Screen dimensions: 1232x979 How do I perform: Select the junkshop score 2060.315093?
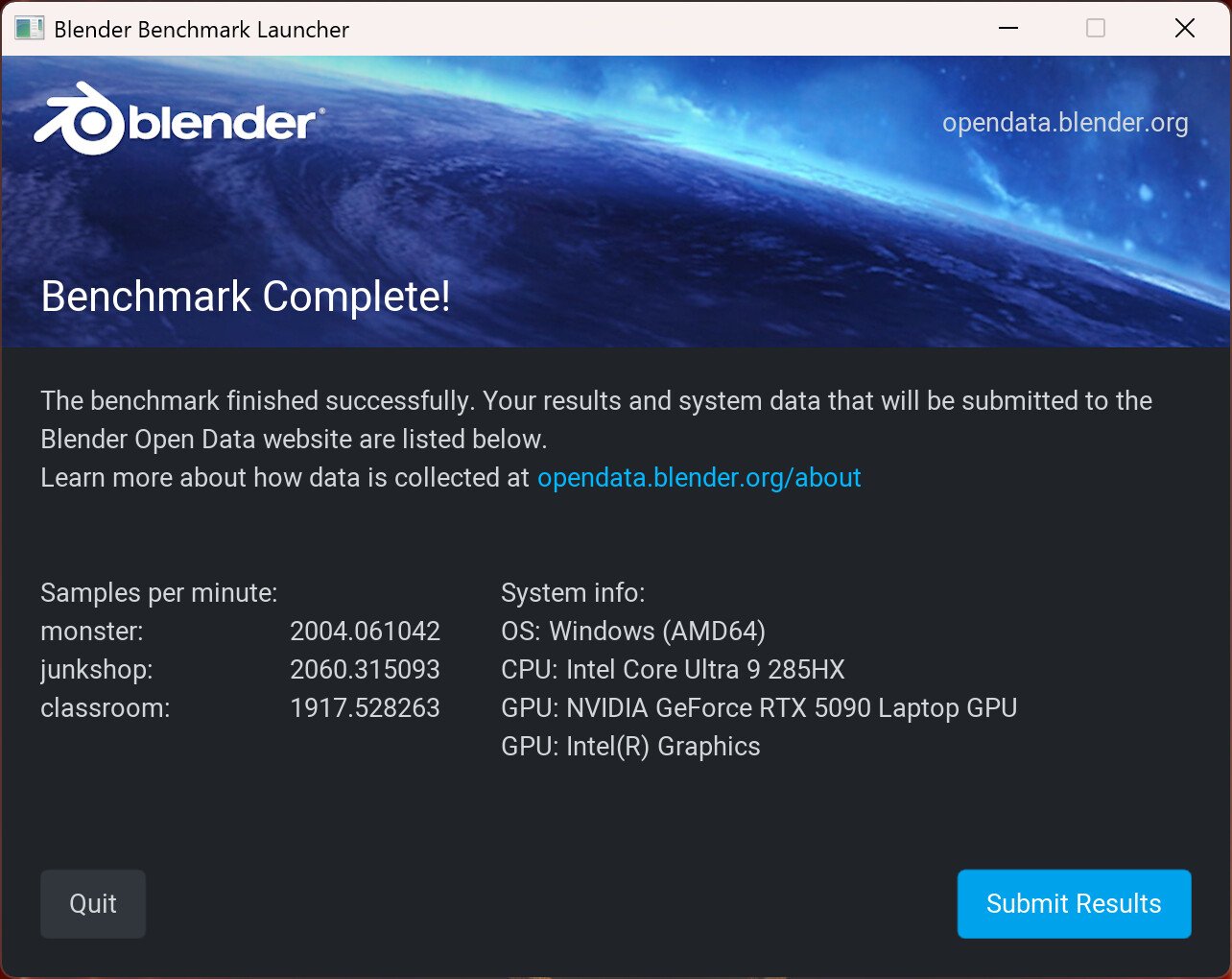[365, 669]
